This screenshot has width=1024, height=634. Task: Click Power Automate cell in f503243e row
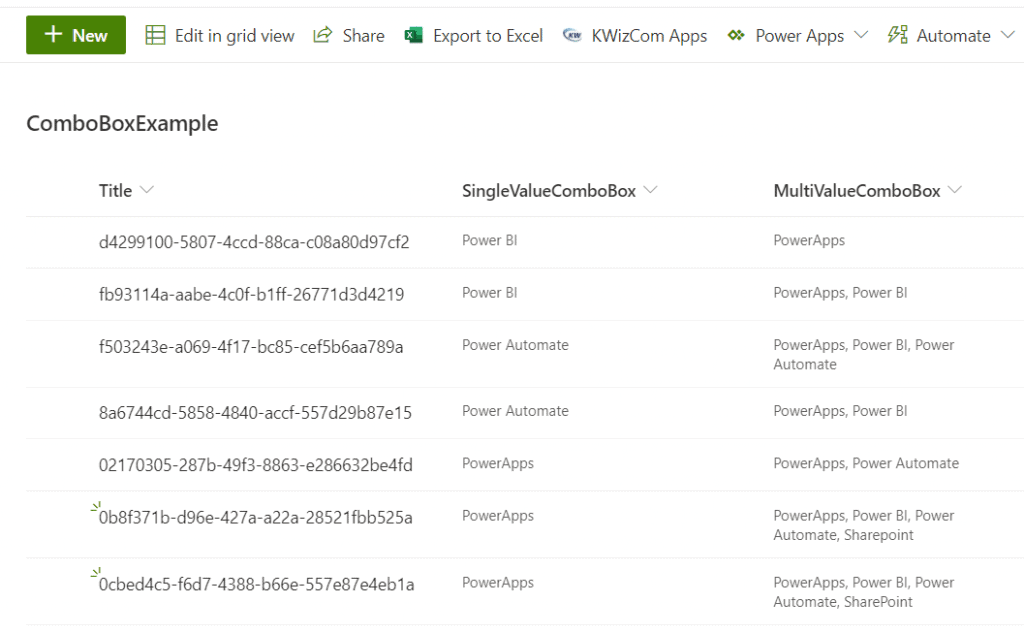point(515,345)
